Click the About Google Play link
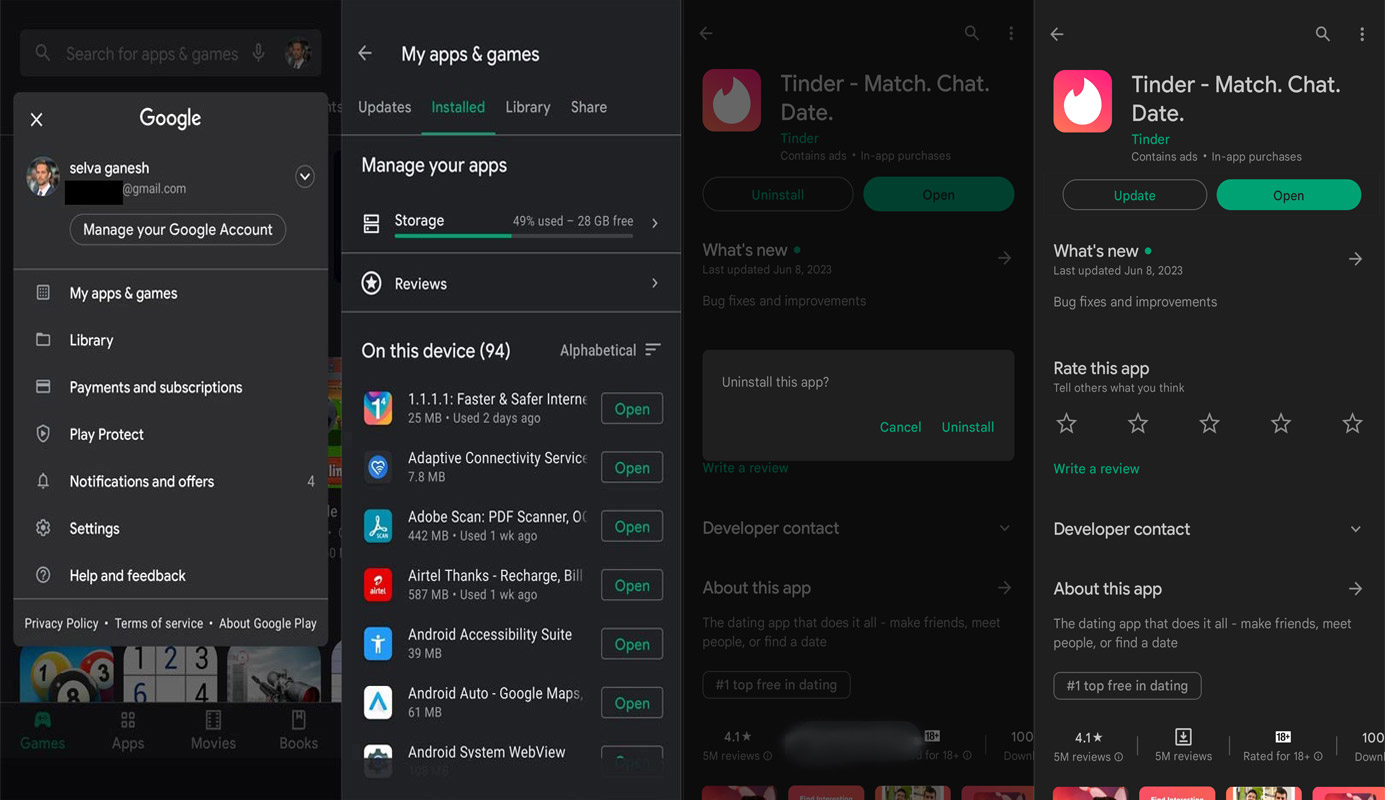Screen dimensions: 1385x800 click(268, 623)
